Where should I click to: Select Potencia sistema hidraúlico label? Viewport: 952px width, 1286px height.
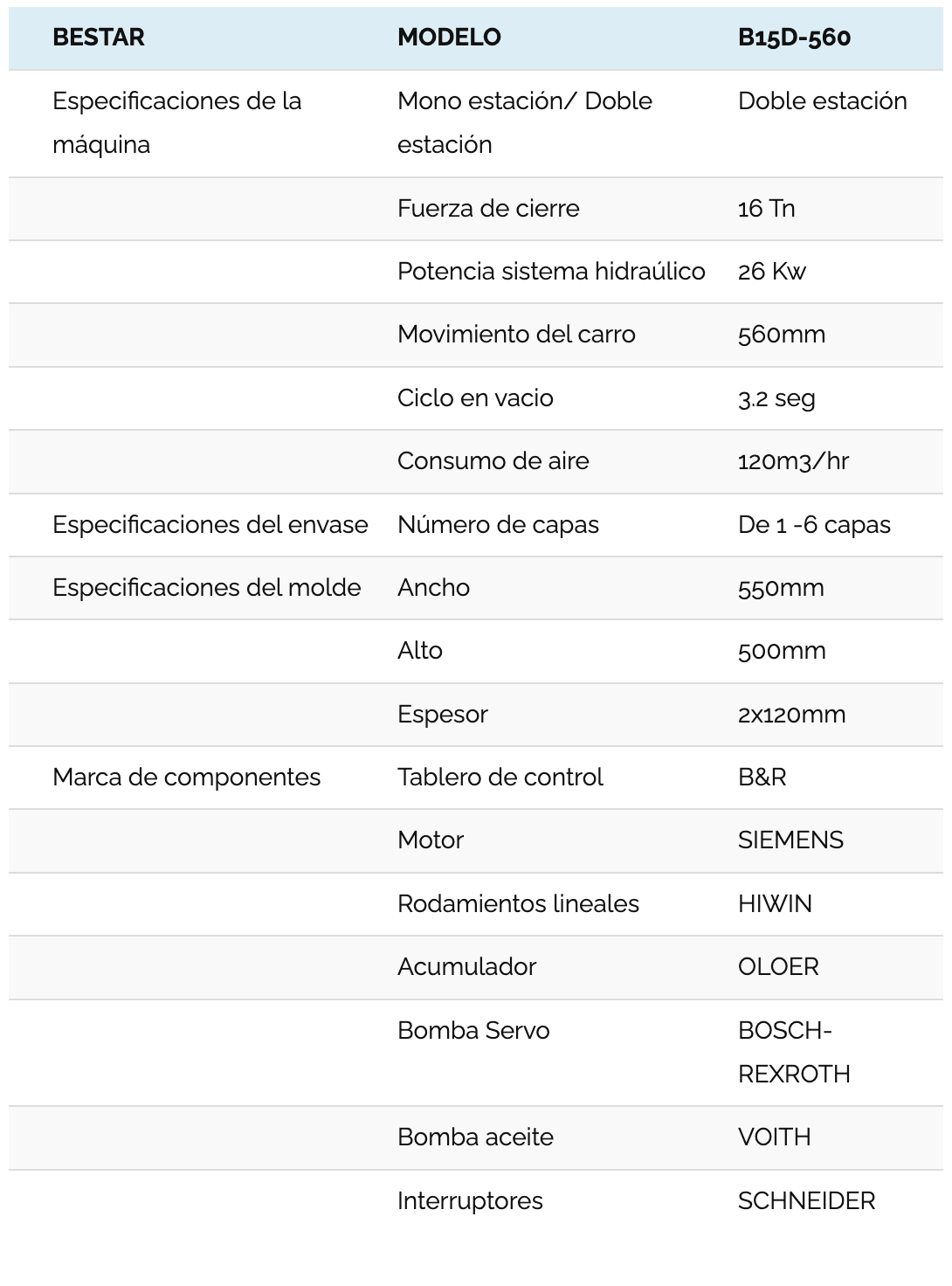pyautogui.click(x=551, y=272)
